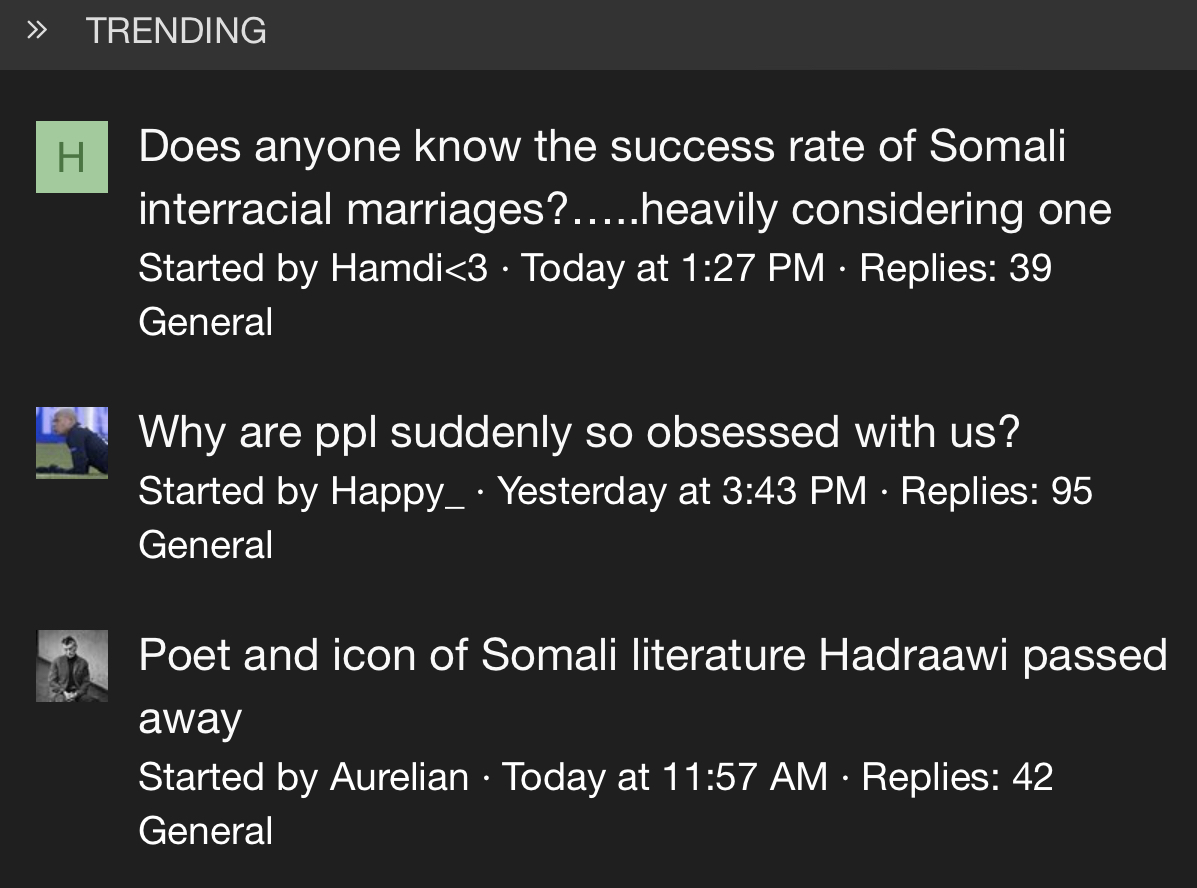The width and height of the screenshot is (1197, 888).
Task: Select the "Today at 11:57 AM" timestamp
Action: point(664,777)
